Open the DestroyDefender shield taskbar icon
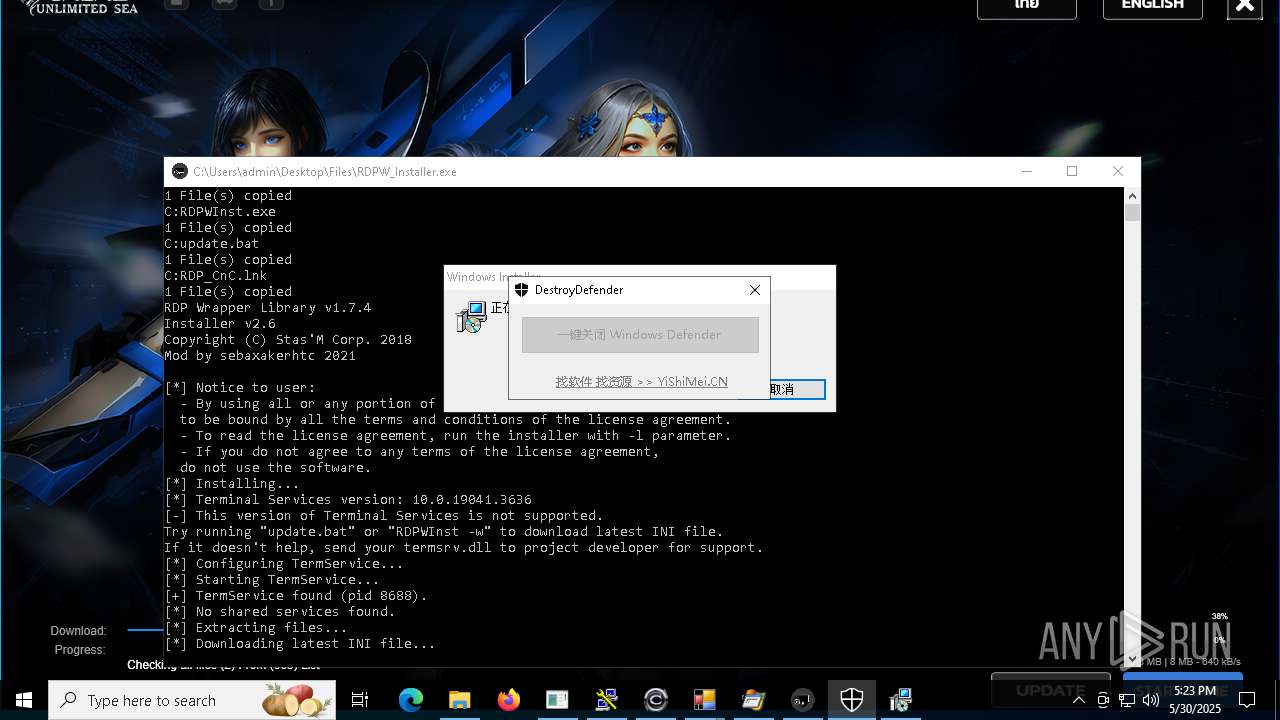 click(852, 700)
